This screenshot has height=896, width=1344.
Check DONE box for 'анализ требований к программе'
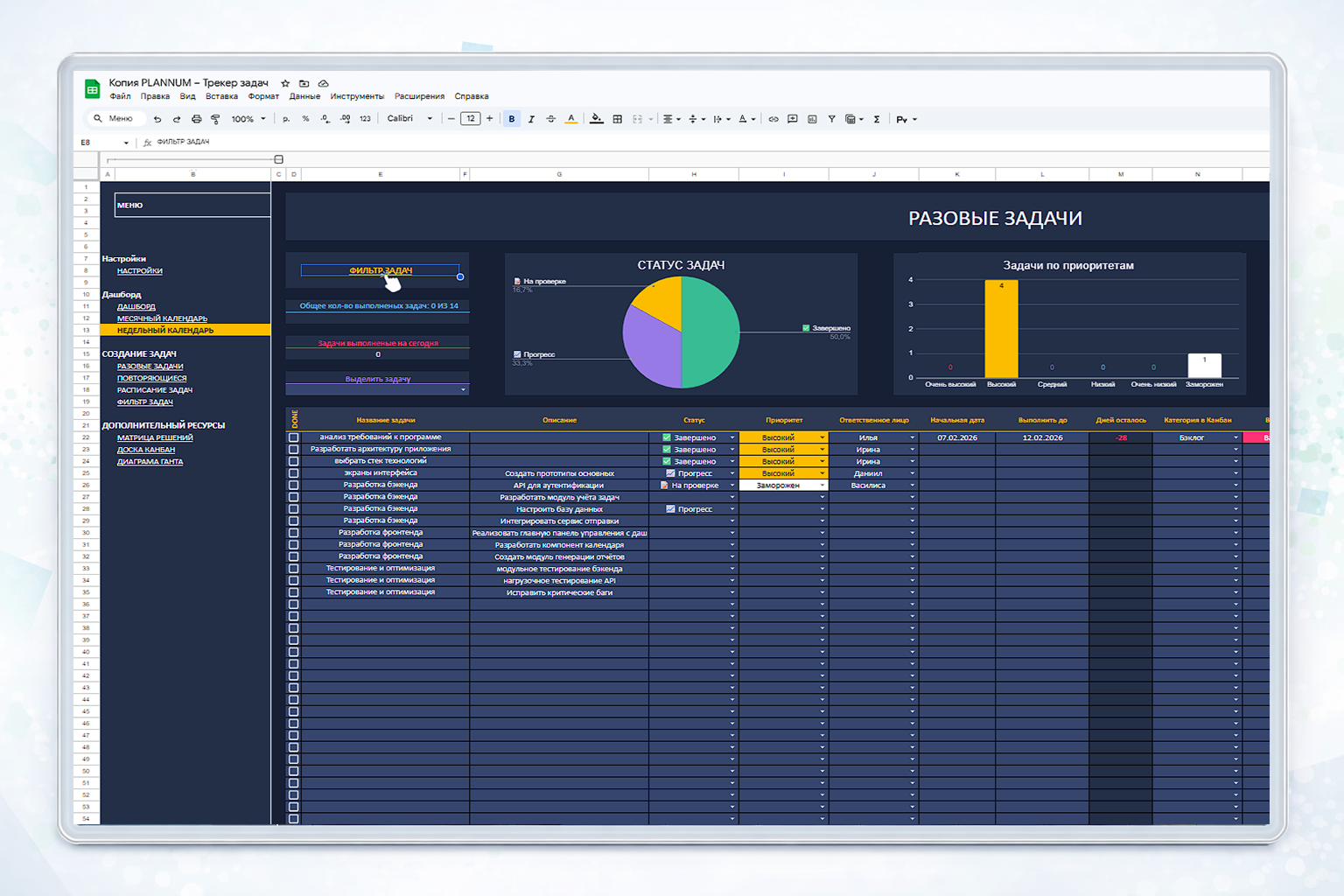(294, 437)
